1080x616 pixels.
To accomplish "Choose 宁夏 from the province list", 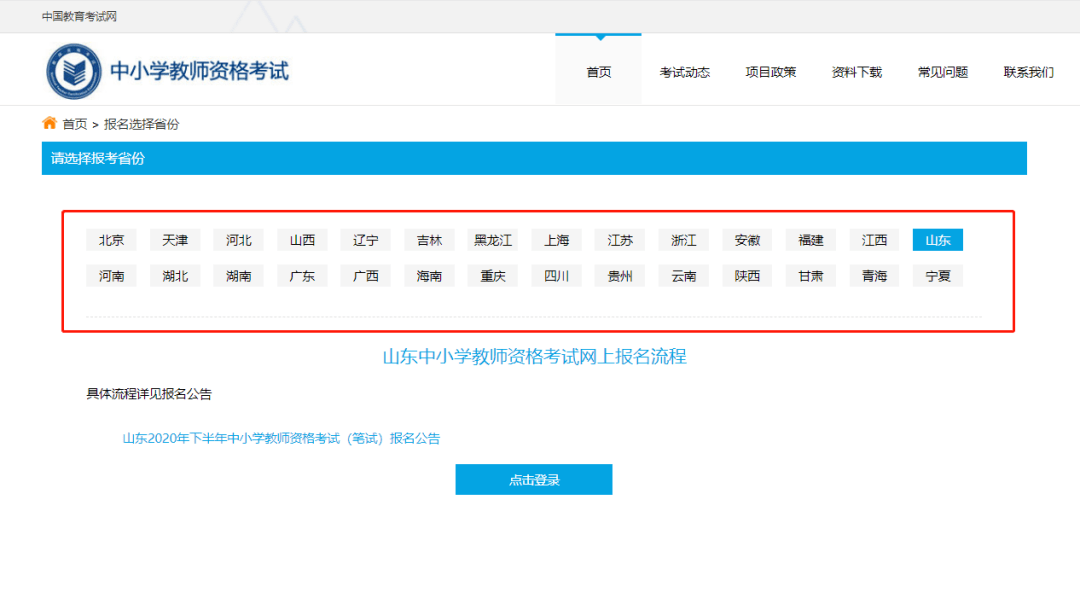I will point(938,276).
